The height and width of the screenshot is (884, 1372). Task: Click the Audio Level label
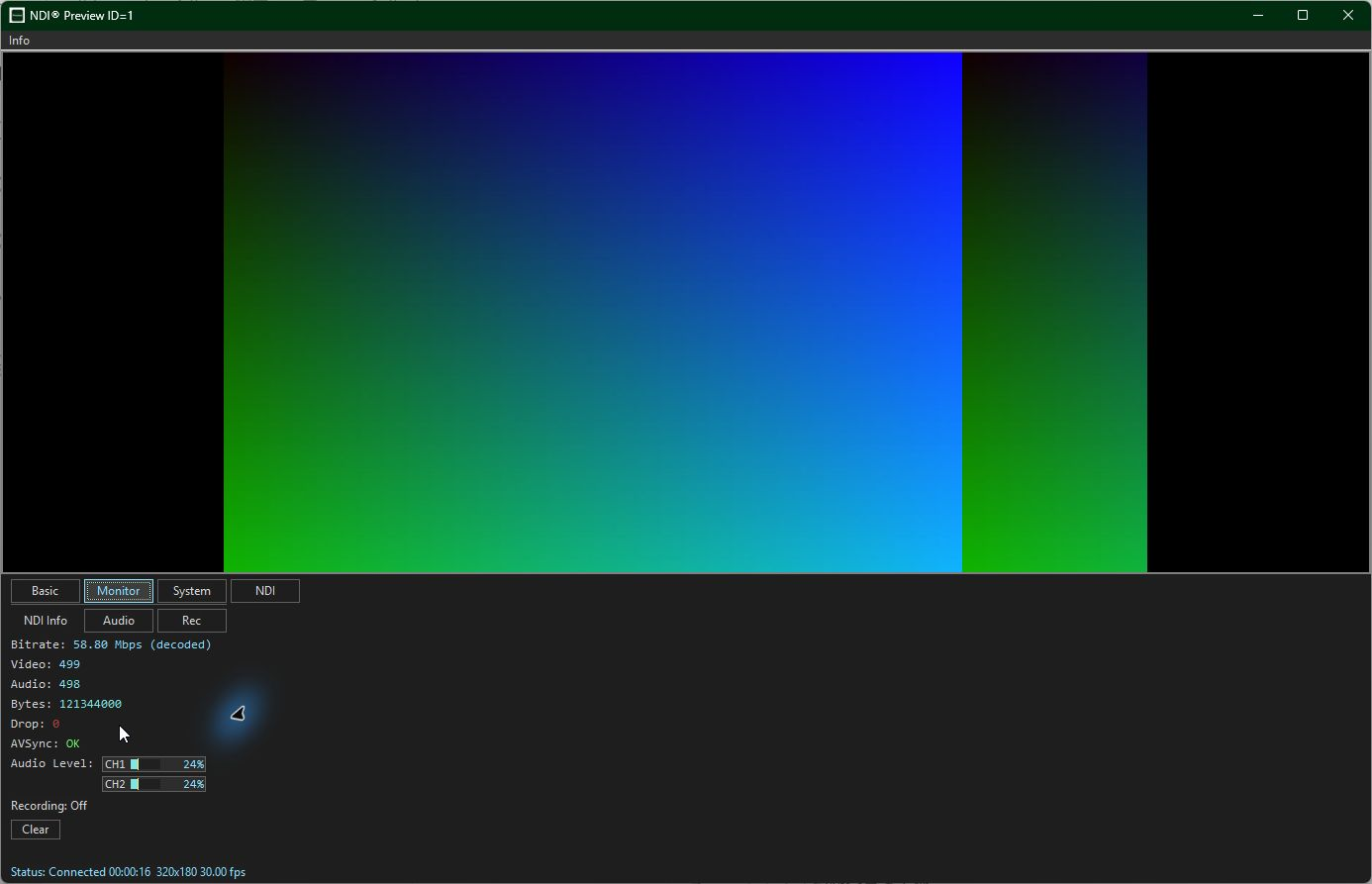click(x=51, y=763)
